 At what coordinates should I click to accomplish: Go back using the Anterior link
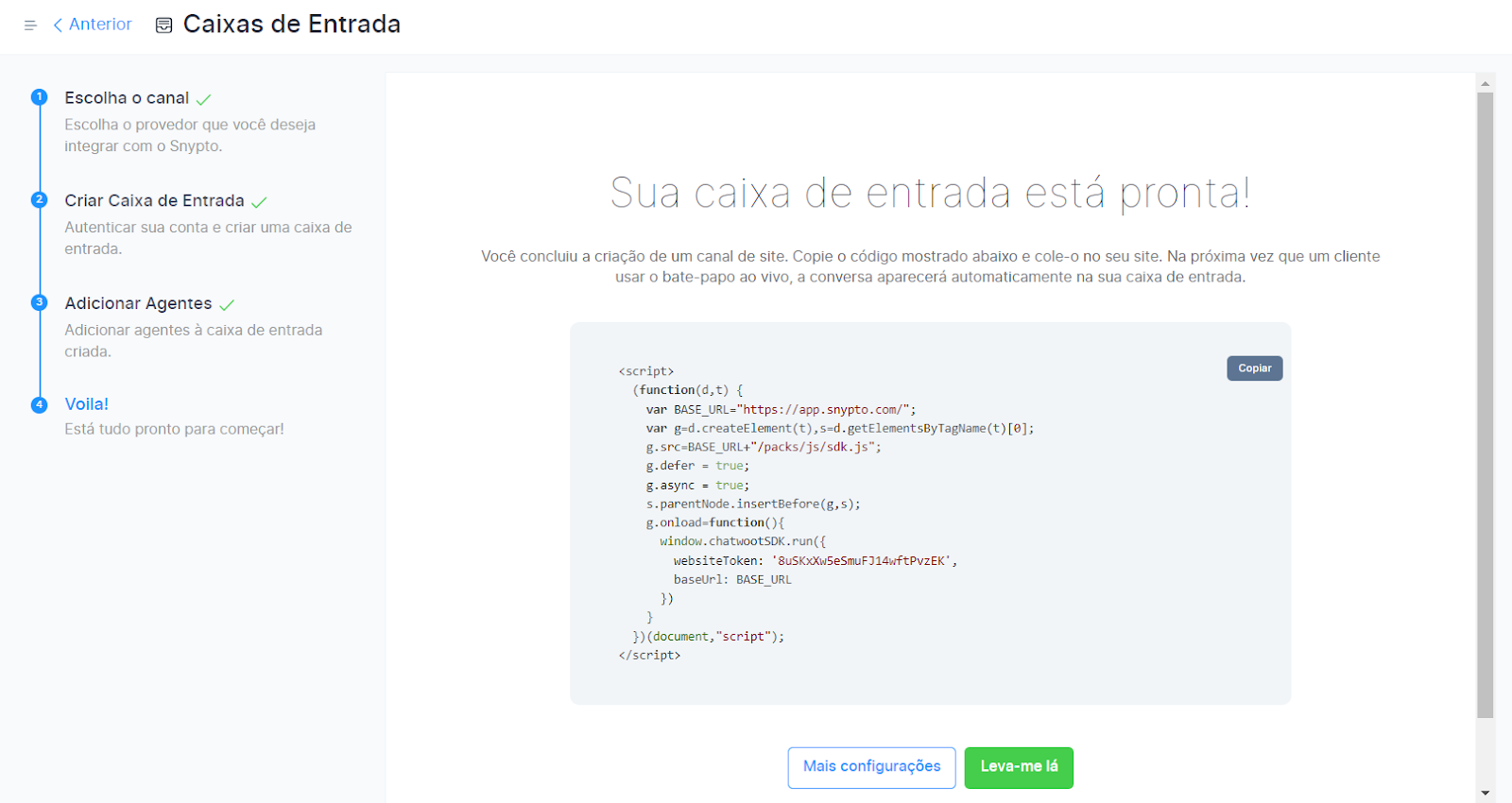pos(93,25)
